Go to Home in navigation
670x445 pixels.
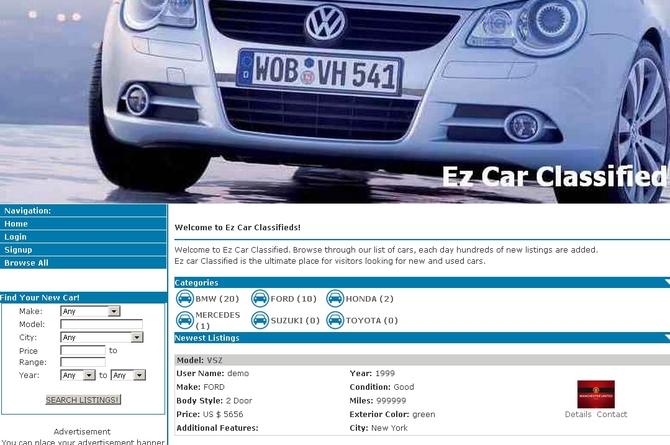(83, 224)
